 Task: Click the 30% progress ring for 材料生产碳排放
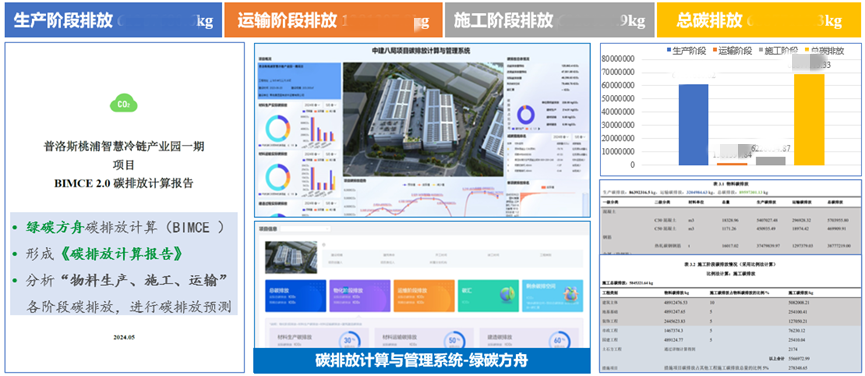(x=350, y=340)
